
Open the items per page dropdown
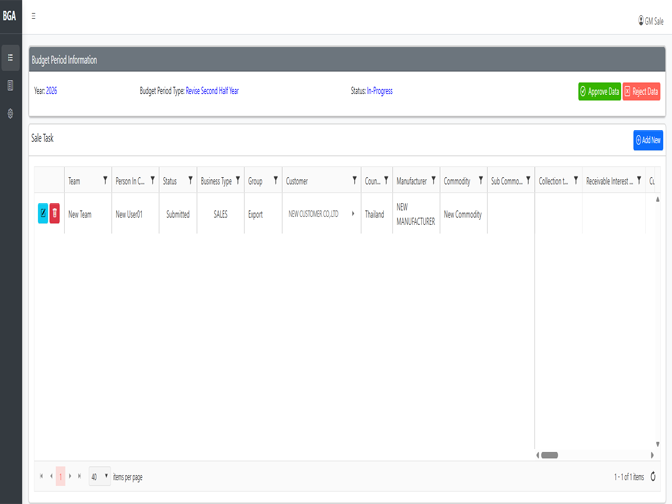tap(99, 476)
